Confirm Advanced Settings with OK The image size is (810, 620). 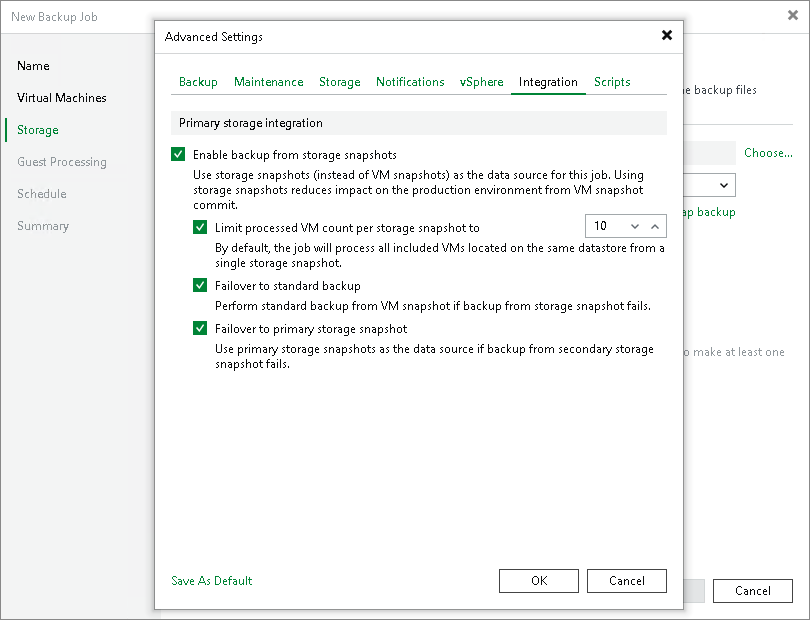pyautogui.click(x=539, y=581)
